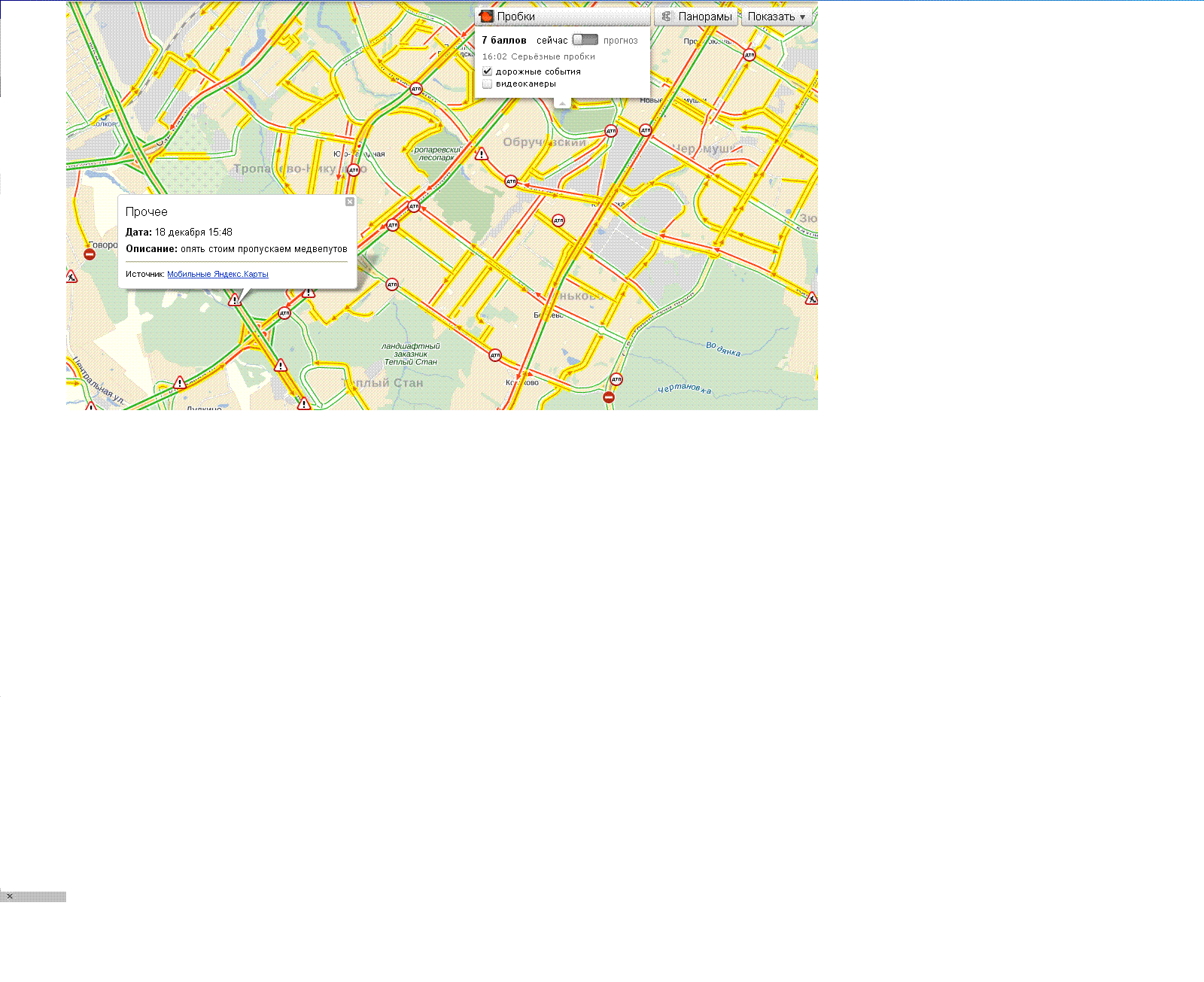
Task: Uncheck the дорожные события checkbox
Action: click(x=488, y=71)
